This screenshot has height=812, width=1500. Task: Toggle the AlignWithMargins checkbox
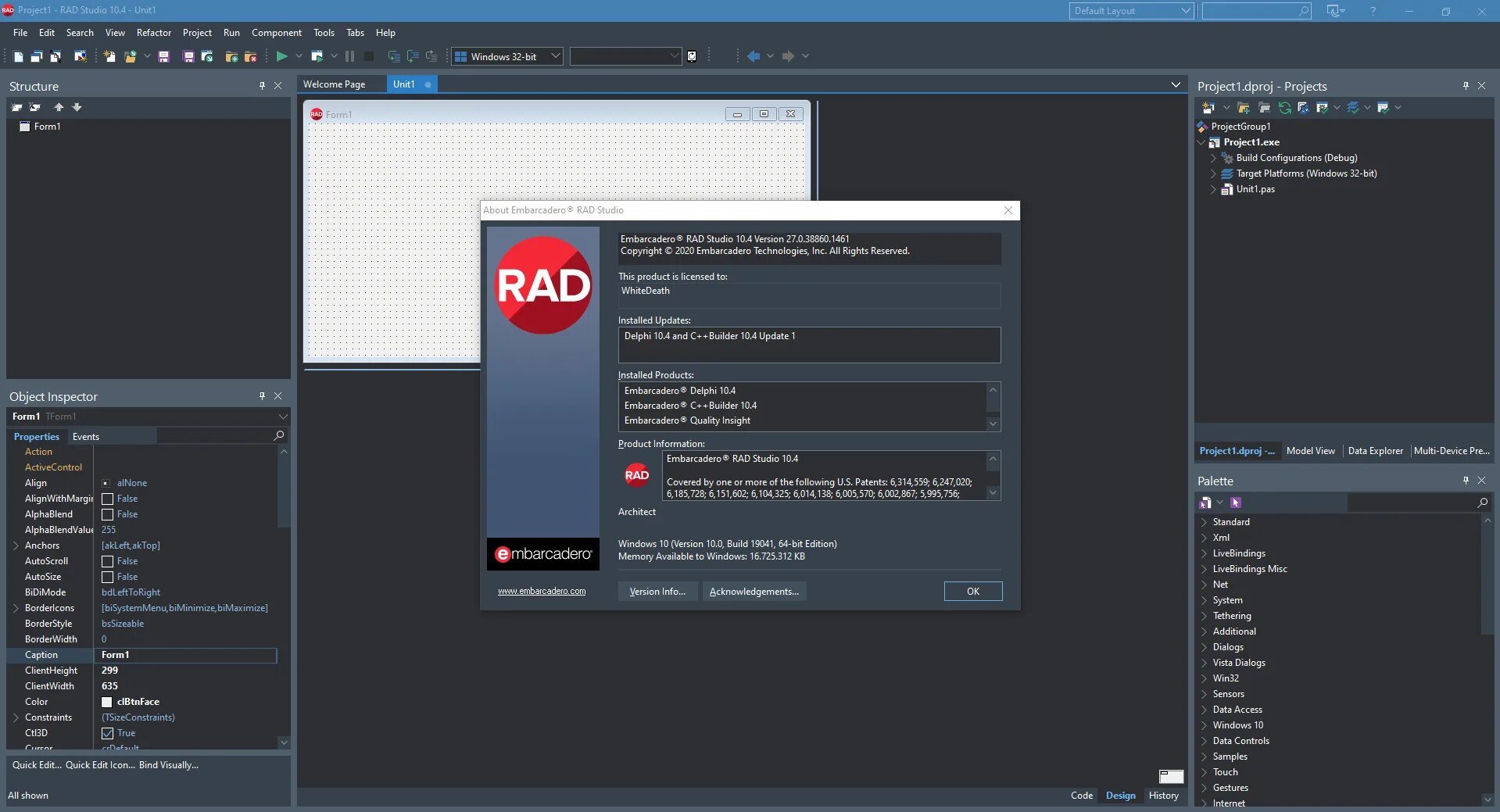pyautogui.click(x=108, y=499)
